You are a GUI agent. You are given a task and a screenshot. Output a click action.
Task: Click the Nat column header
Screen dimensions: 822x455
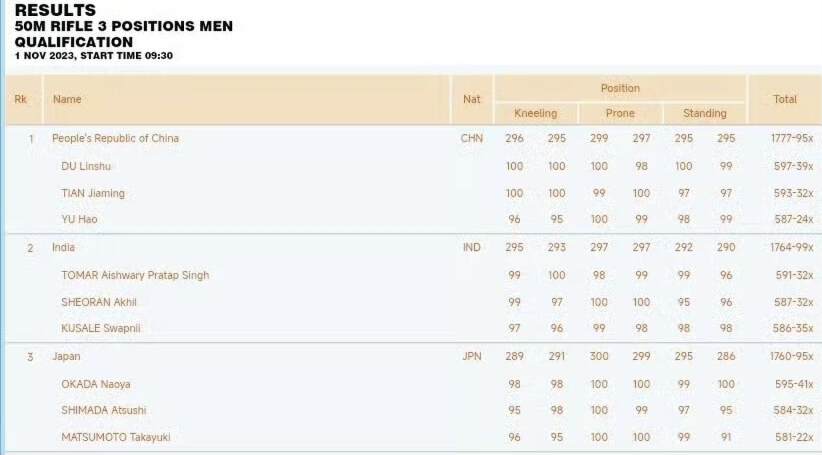coord(471,99)
